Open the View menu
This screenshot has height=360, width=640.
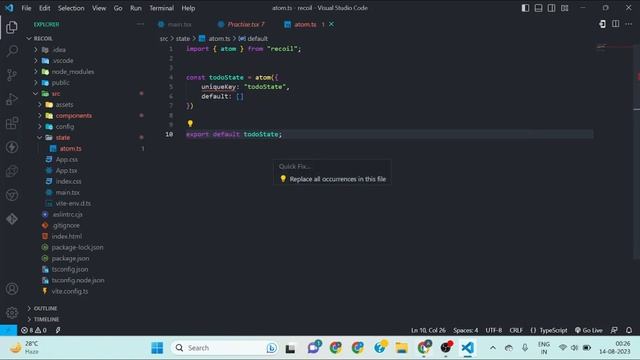click(x=99, y=8)
